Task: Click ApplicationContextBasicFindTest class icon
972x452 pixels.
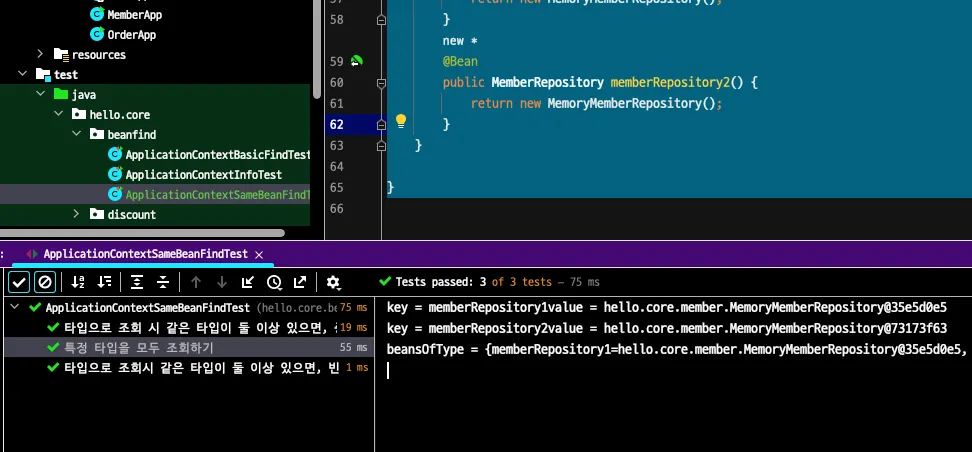Action: [115, 154]
